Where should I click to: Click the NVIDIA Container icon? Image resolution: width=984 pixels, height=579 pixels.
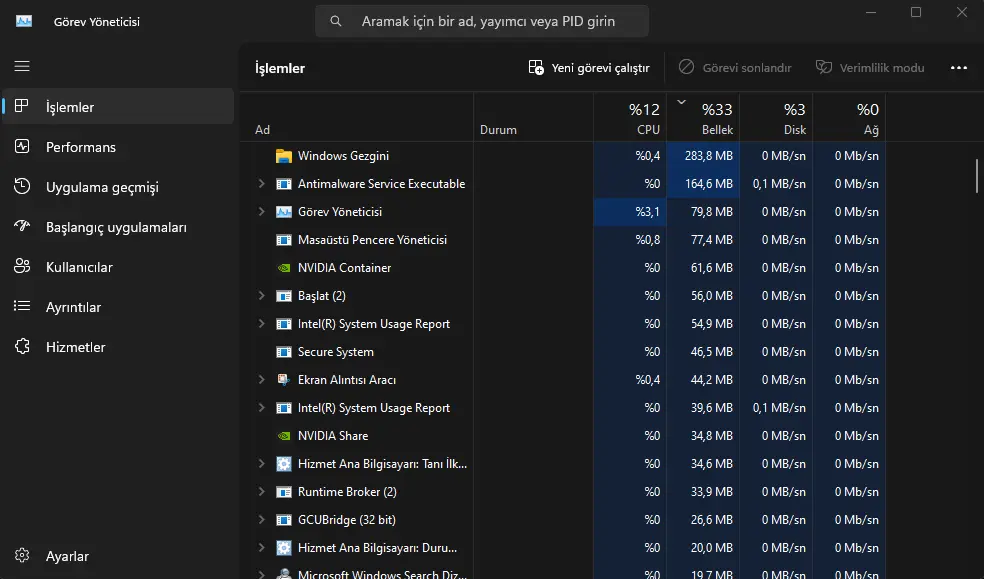(284, 268)
